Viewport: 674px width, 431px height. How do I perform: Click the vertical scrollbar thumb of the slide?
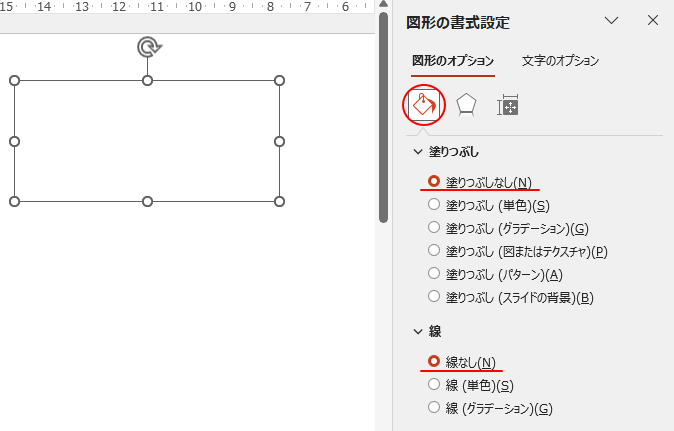[383, 117]
